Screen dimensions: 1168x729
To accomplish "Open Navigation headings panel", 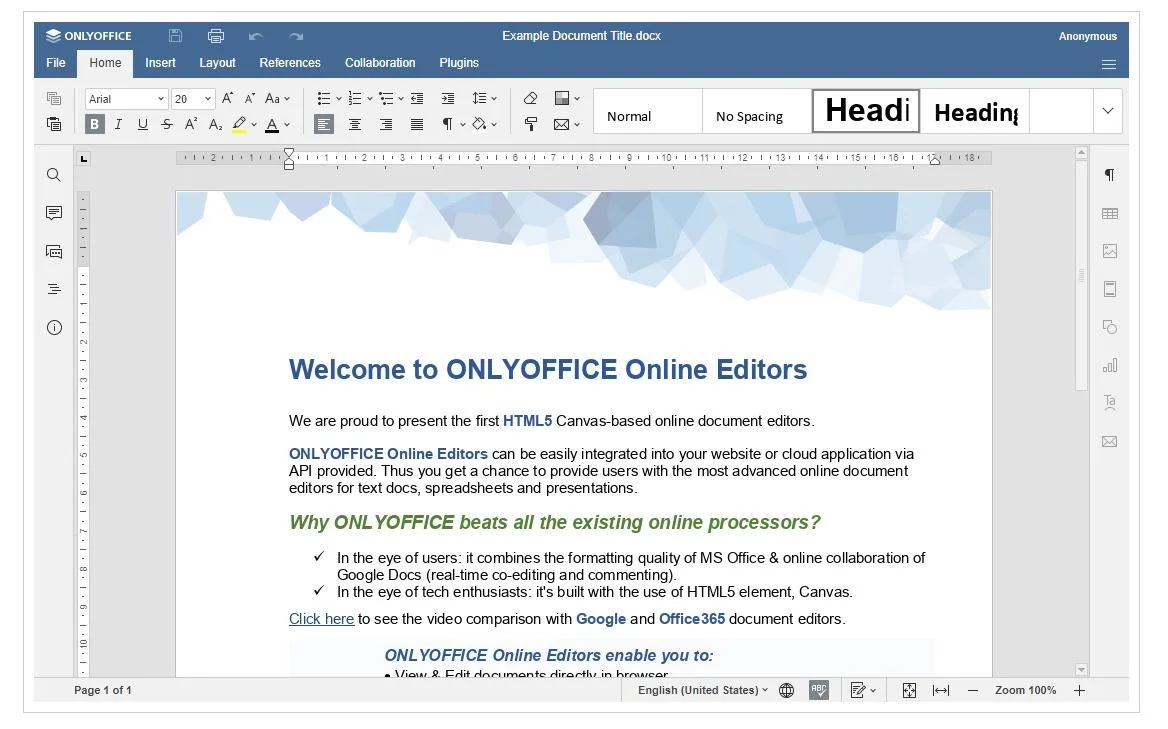I will (54, 289).
